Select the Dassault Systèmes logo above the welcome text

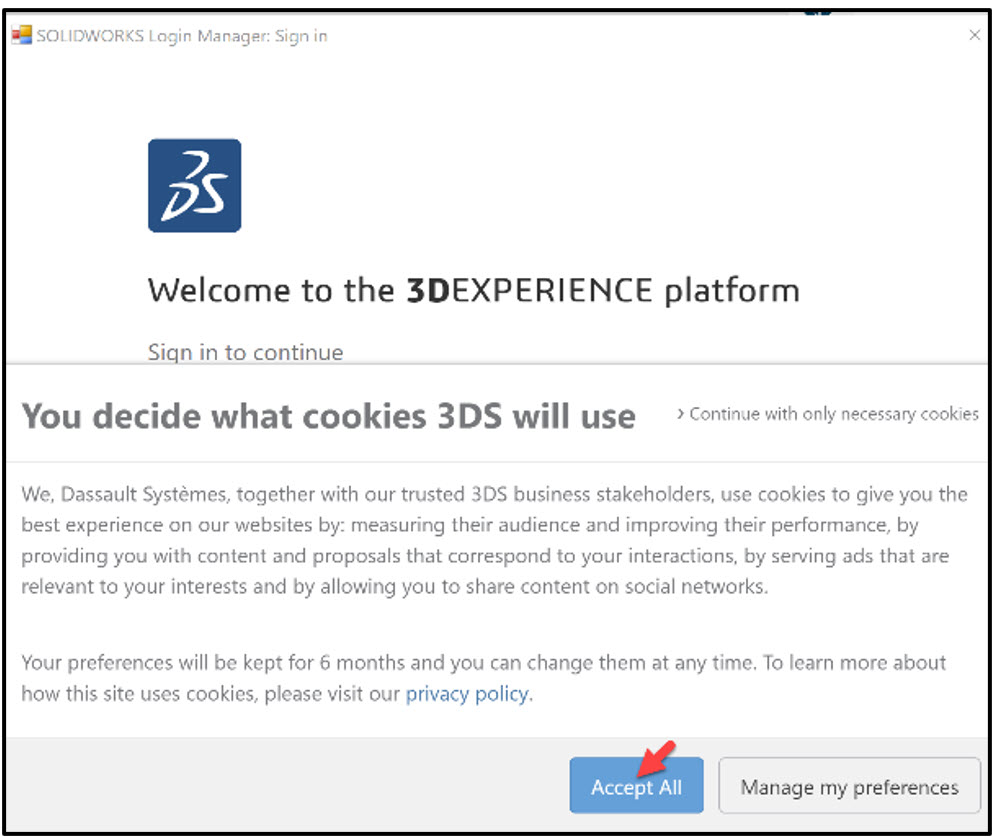click(194, 185)
